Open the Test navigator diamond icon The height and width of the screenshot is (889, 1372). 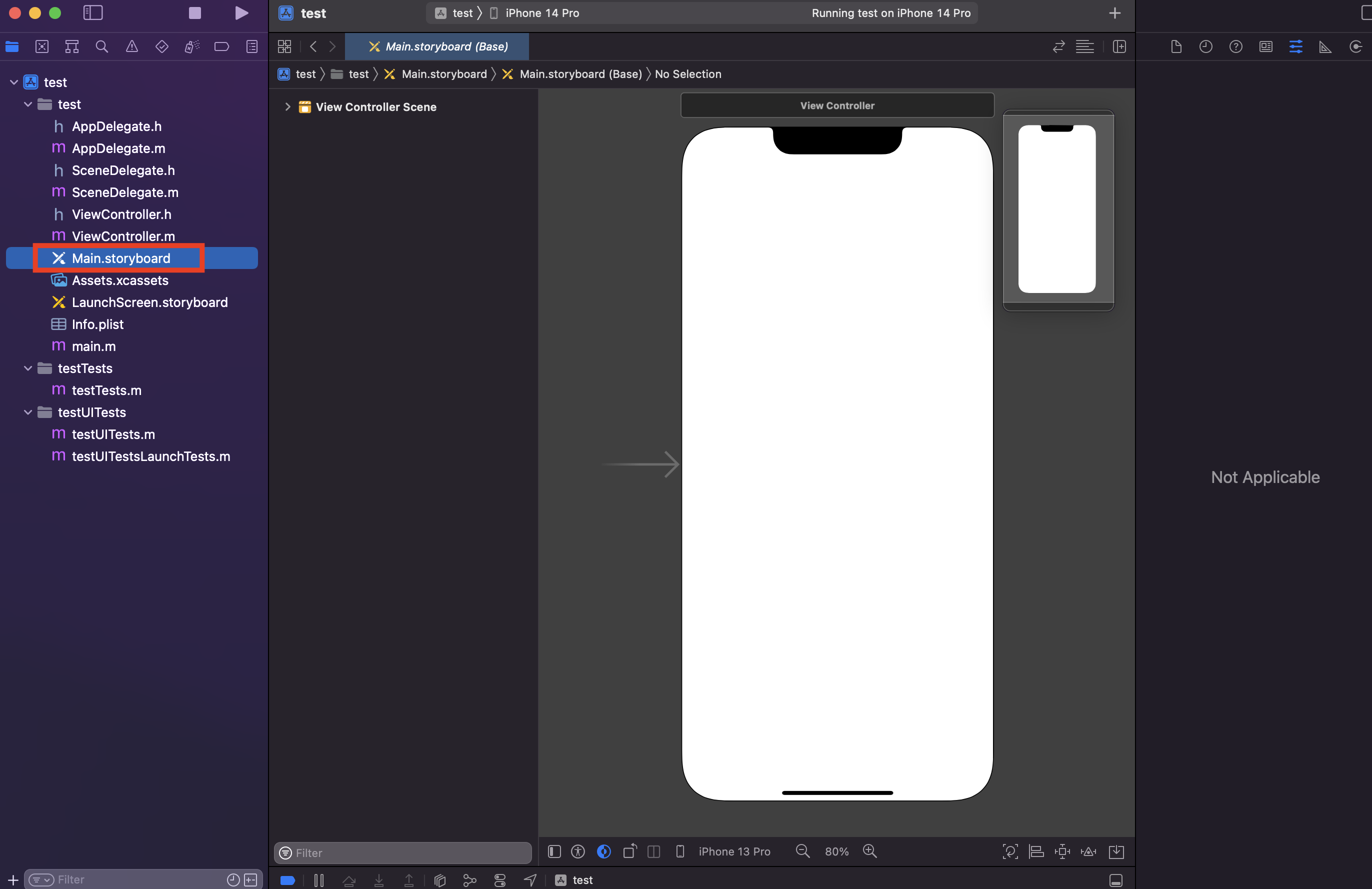(x=162, y=46)
